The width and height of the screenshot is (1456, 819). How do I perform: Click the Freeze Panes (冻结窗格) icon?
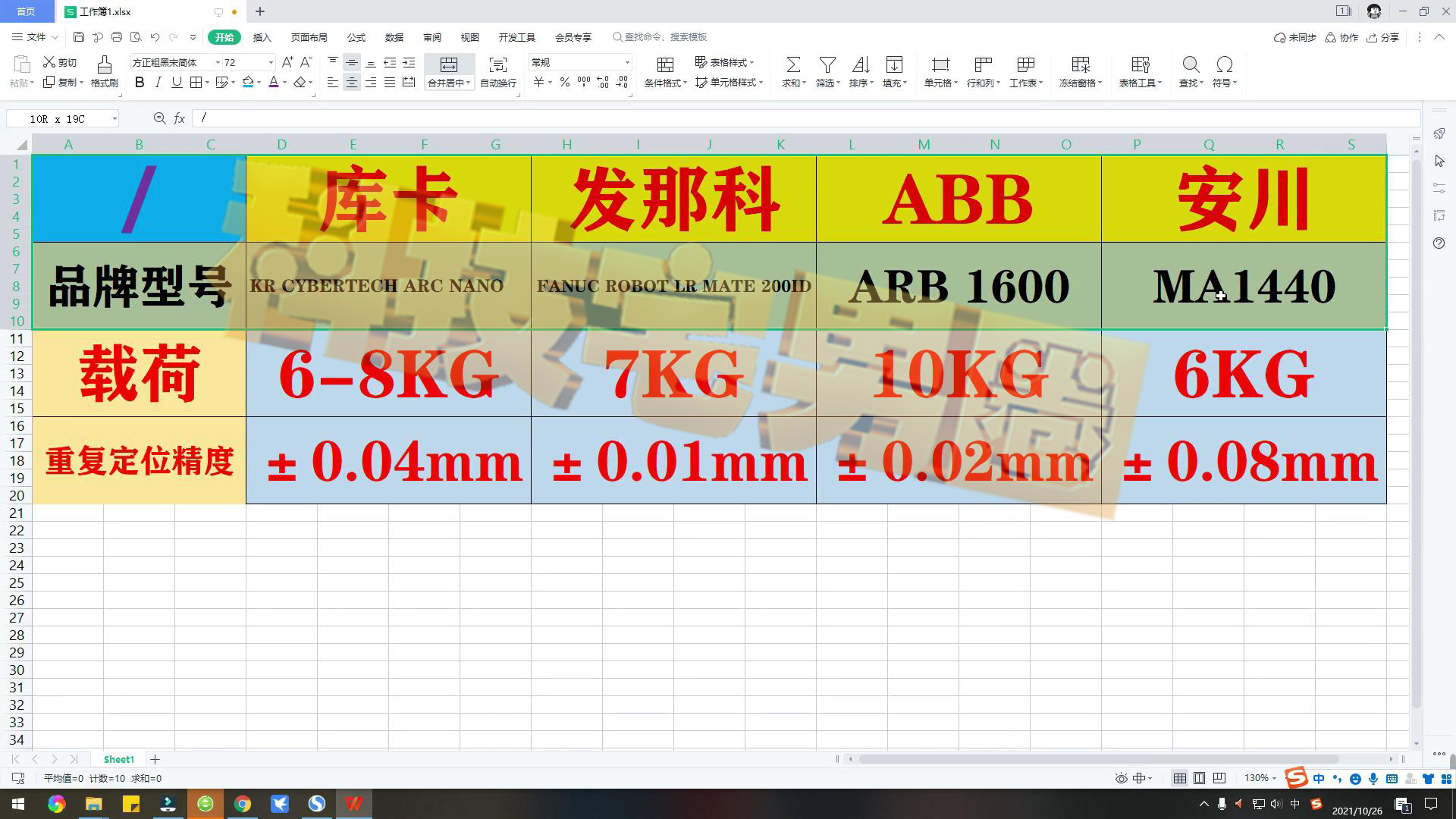point(1080,64)
